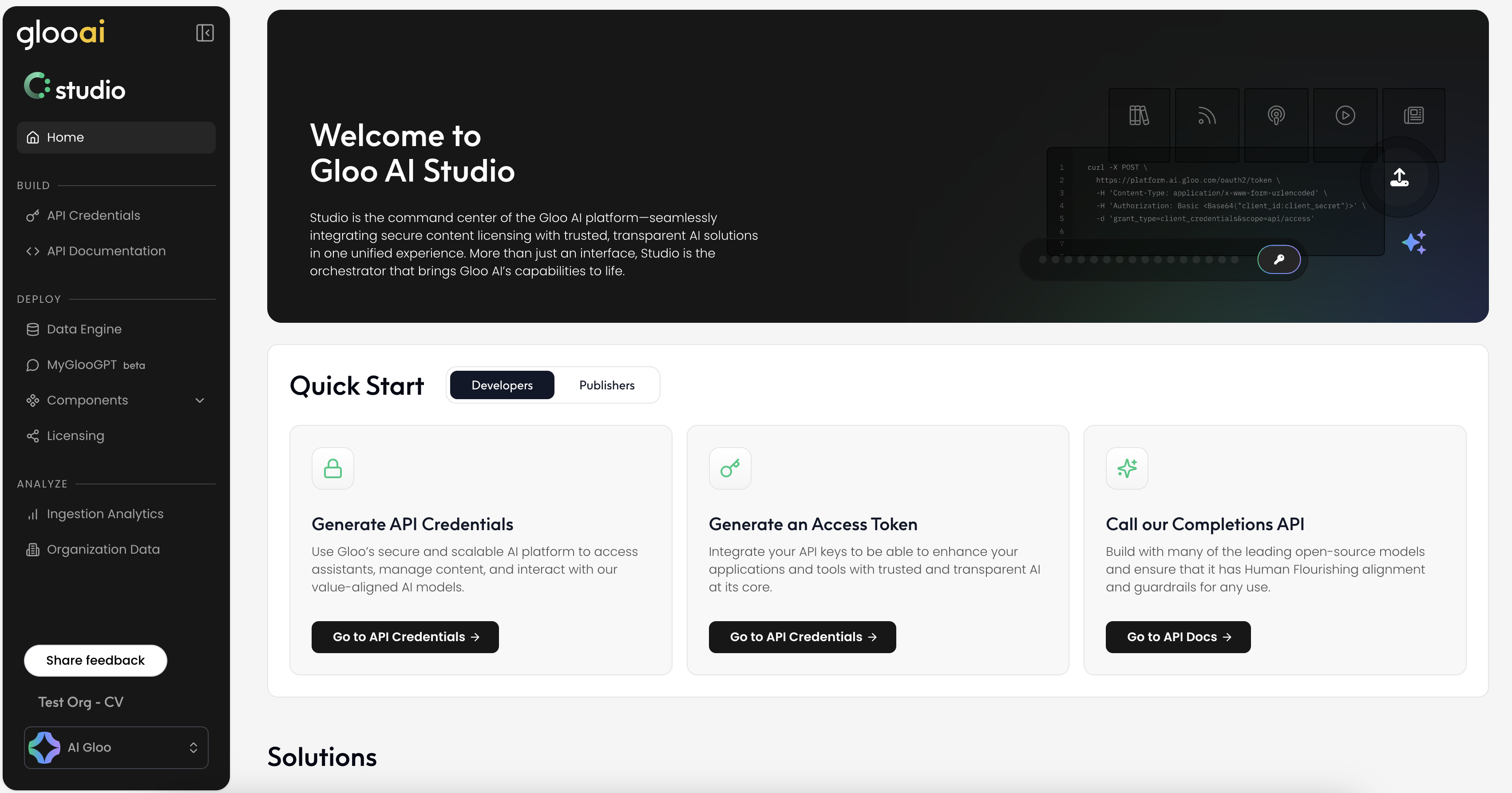Screen dimensions: 1512x793
Task: Click the Test Org - CV label
Action: tap(81, 702)
